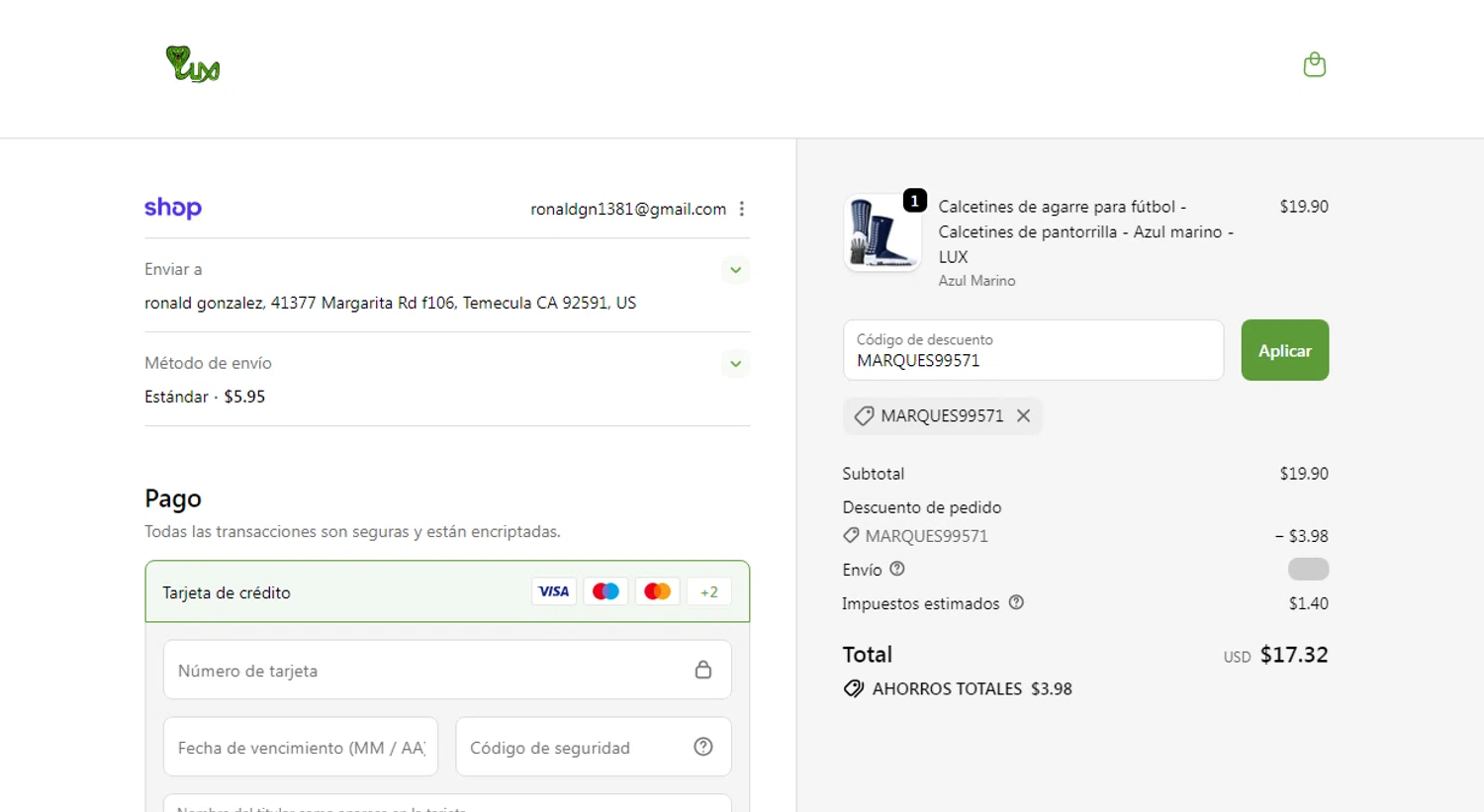
Task: Click the Visa card icon
Action: coord(554,591)
